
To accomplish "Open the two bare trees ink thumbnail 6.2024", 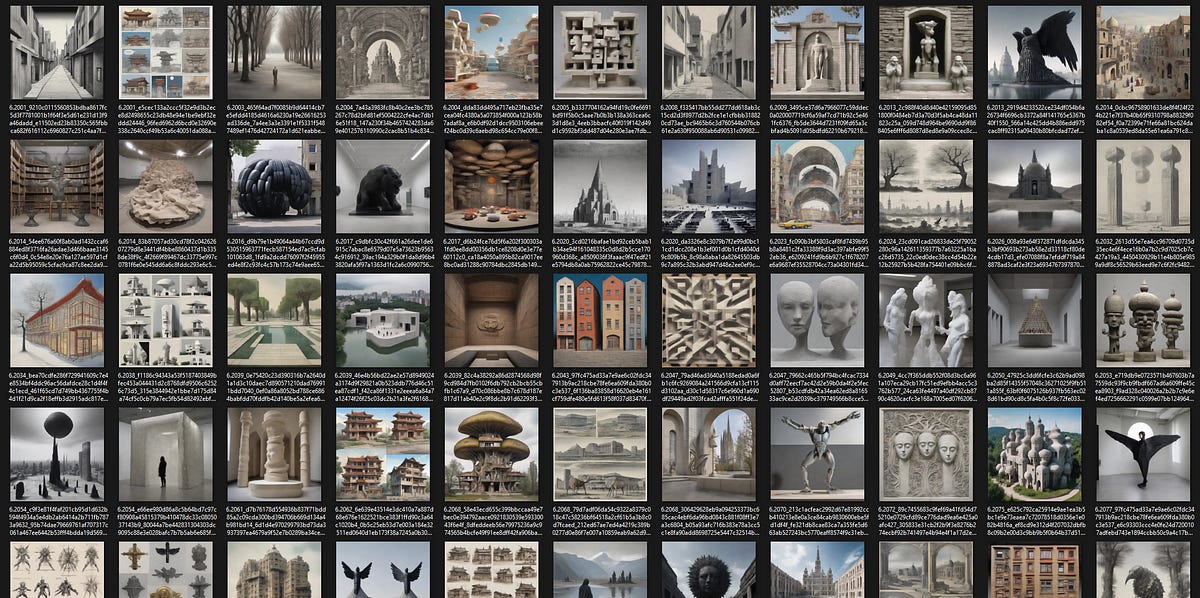I will click(926, 186).
